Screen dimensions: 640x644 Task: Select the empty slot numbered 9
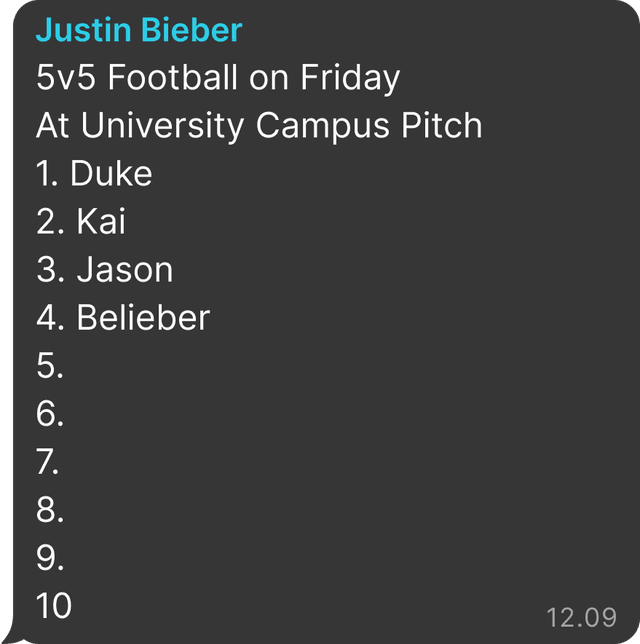point(50,558)
